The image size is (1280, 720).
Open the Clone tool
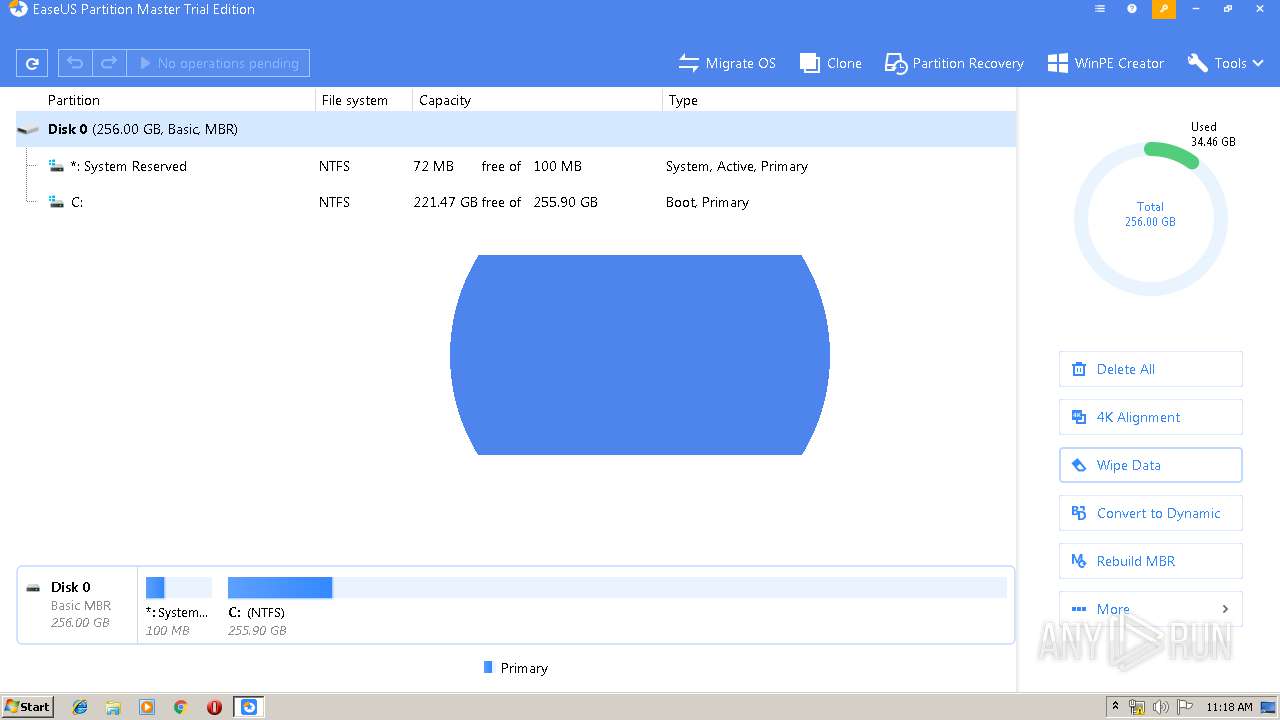coord(831,63)
